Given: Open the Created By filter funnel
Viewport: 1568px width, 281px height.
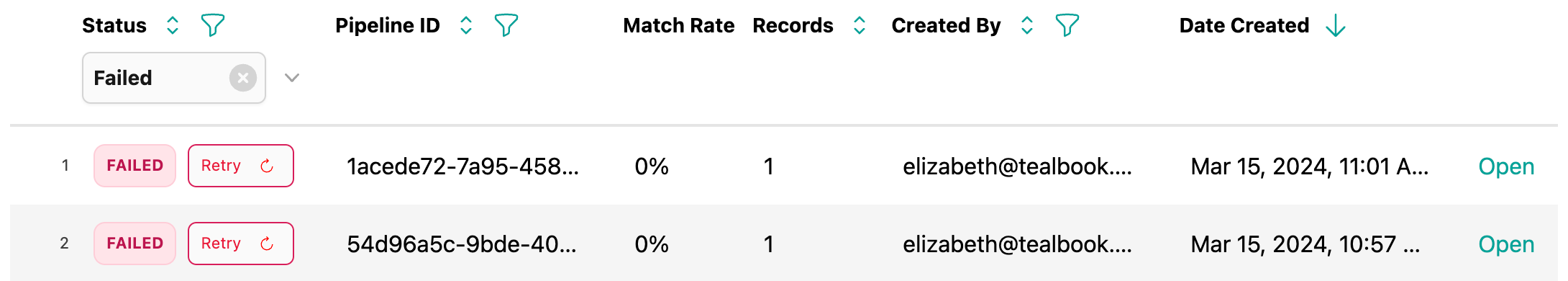Looking at the screenshot, I should 1067,26.
